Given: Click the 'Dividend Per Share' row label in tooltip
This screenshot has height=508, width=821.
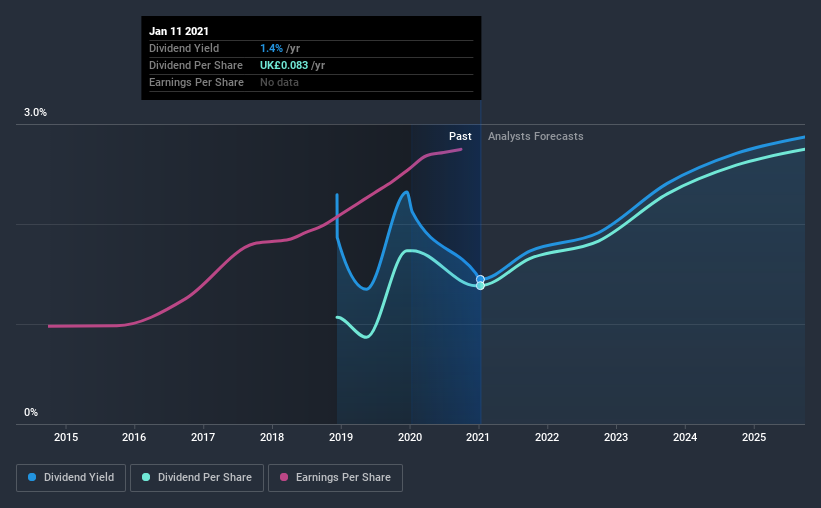Looking at the screenshot, I should [196, 65].
